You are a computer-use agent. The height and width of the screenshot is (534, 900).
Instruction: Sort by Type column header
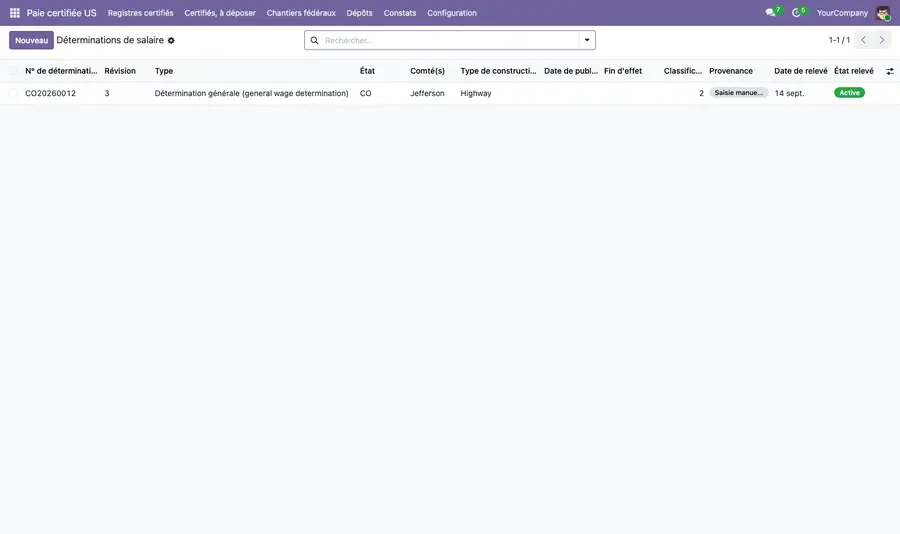164,71
